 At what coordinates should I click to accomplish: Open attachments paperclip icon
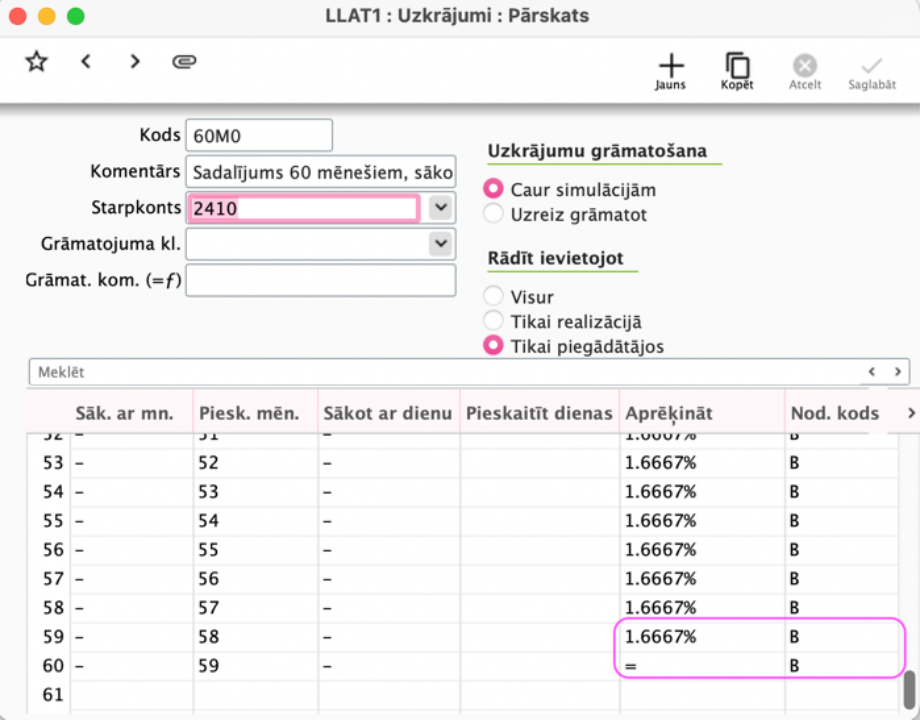coord(184,61)
